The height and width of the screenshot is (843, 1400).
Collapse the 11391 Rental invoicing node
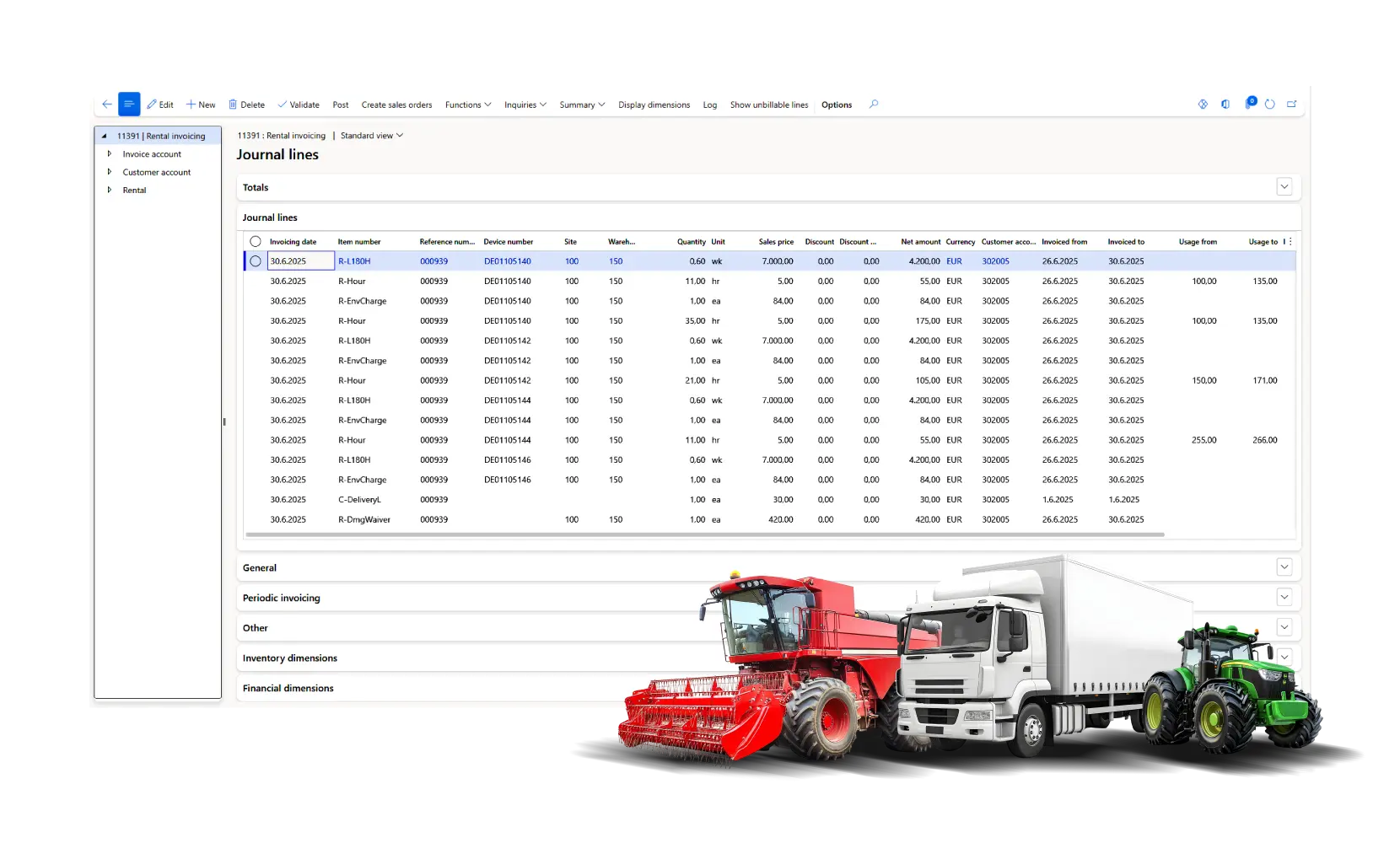[105, 136]
